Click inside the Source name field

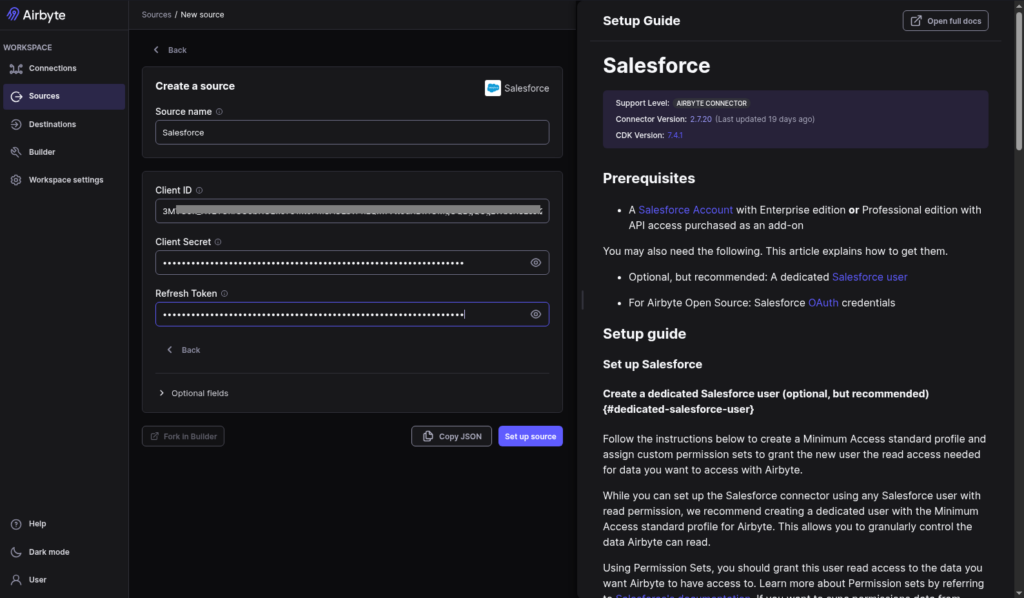click(x=351, y=131)
